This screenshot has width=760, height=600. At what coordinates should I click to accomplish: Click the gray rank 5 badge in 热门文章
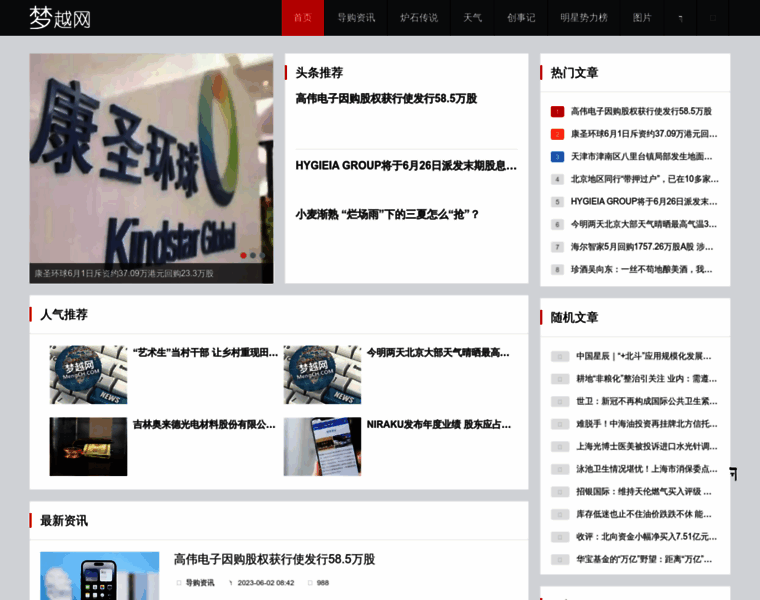(x=557, y=202)
